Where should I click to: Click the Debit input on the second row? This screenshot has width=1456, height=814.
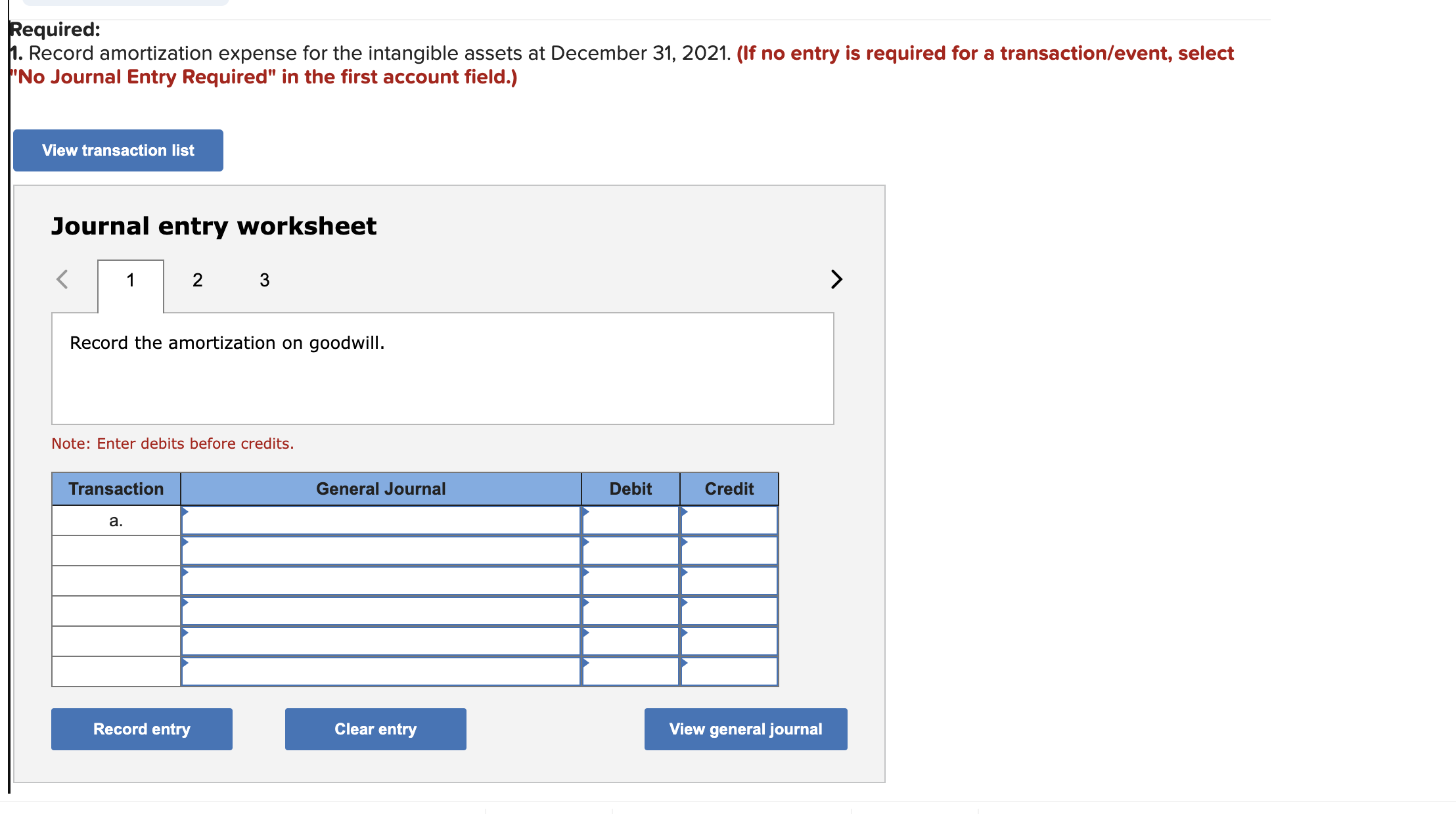tap(631, 550)
